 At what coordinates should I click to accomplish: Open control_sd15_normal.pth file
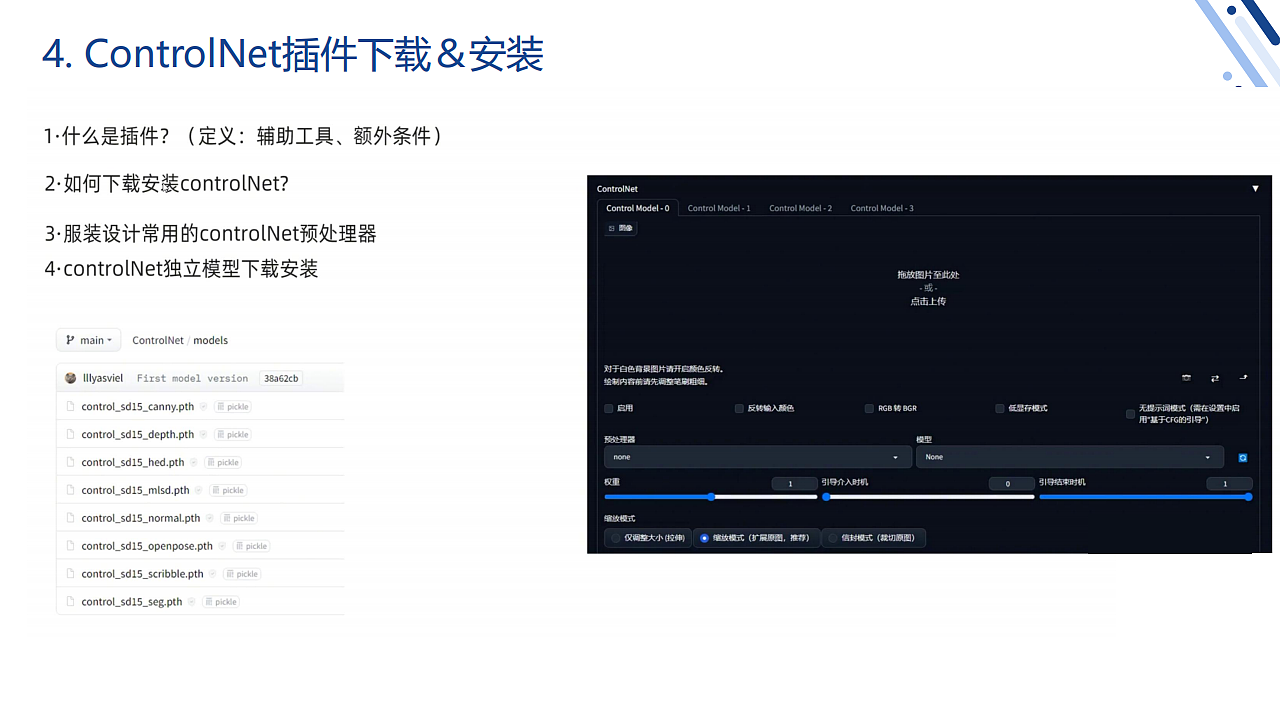click(x=141, y=518)
